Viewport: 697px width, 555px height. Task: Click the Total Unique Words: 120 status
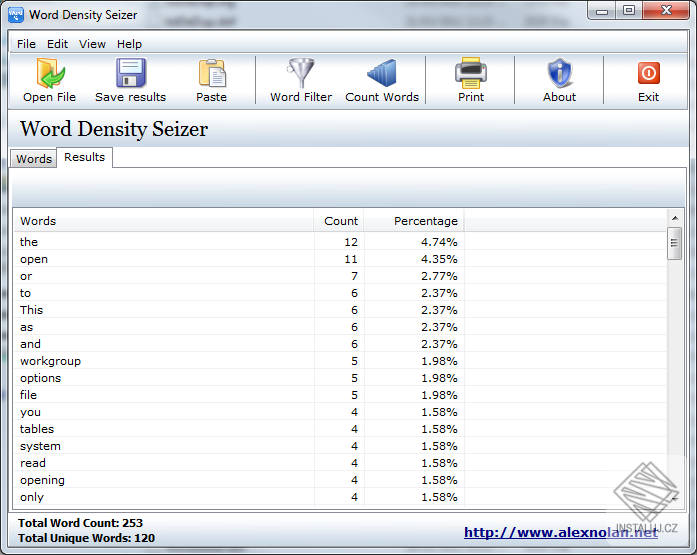coord(86,538)
